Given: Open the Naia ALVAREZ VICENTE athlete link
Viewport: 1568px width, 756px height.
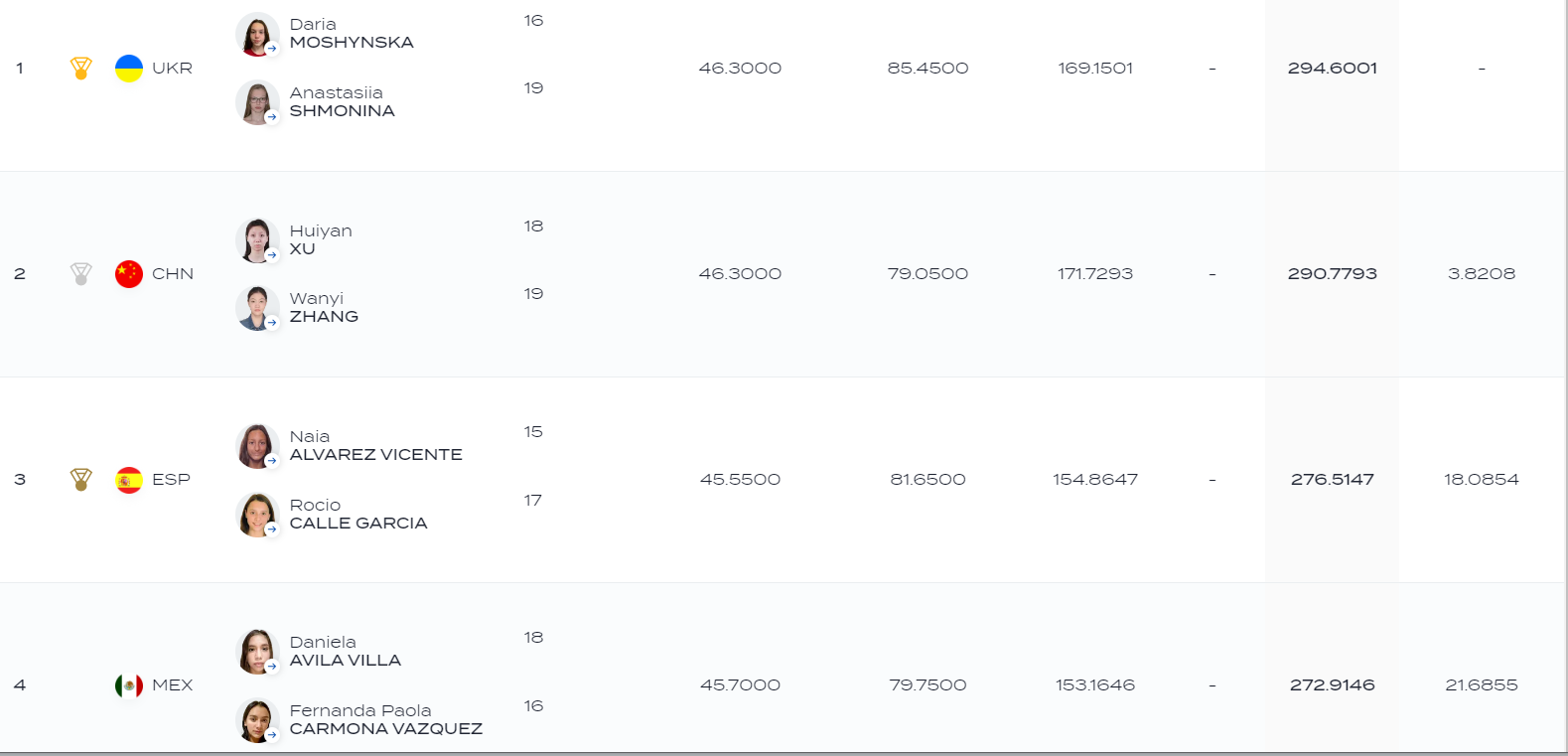Looking at the screenshot, I should 375,446.
